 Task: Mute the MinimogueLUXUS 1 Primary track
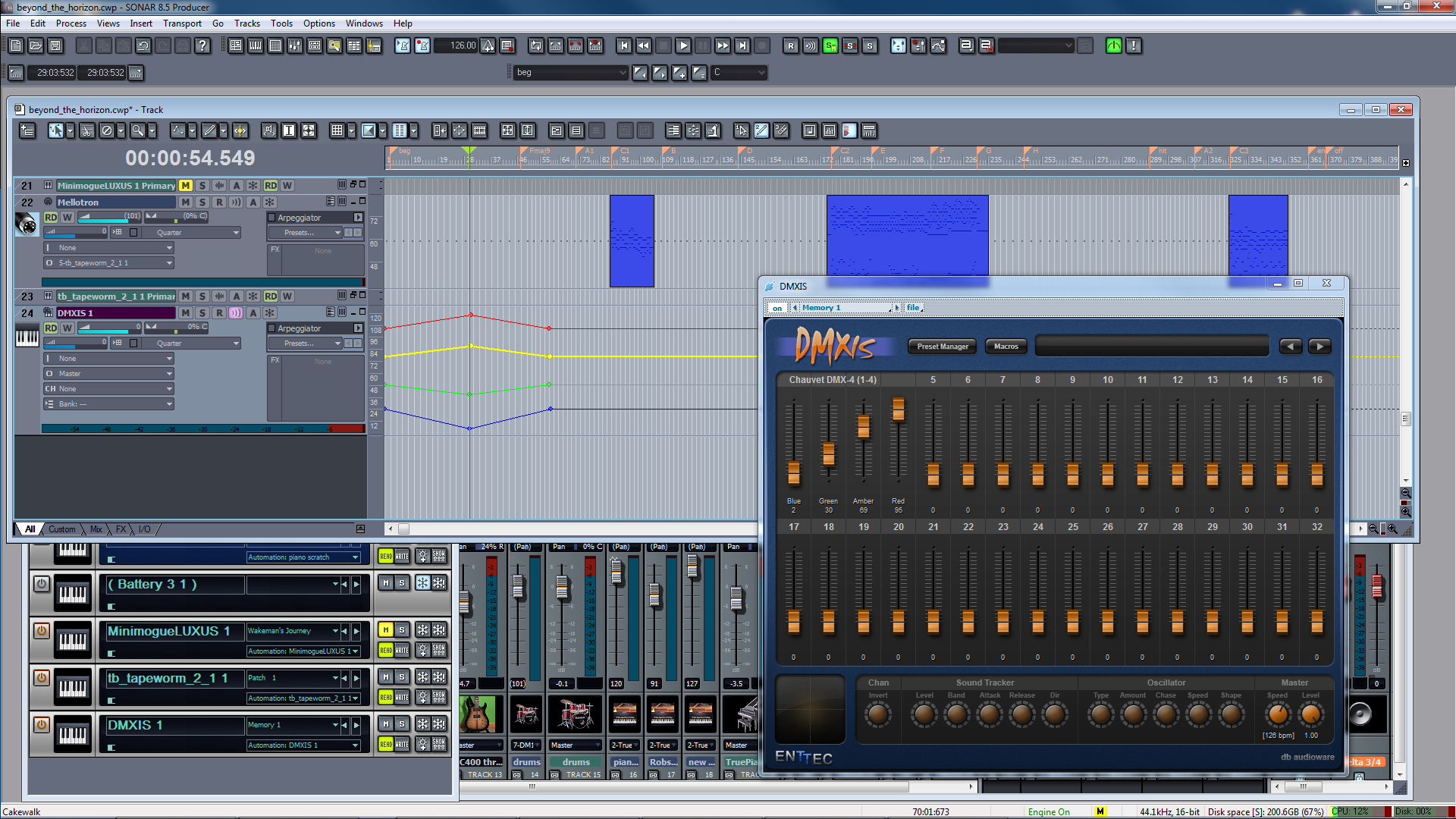[185, 185]
